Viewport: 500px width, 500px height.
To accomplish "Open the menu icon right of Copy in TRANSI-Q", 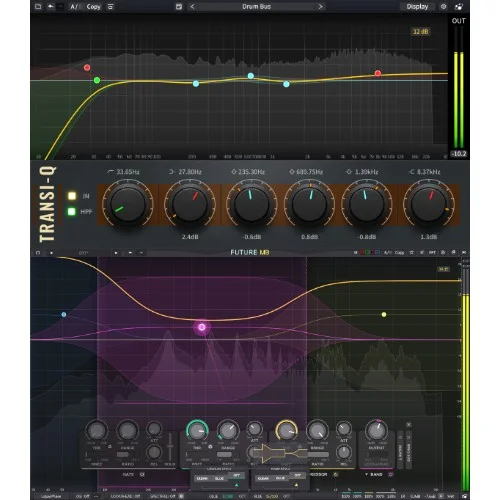I will (x=110, y=6).
